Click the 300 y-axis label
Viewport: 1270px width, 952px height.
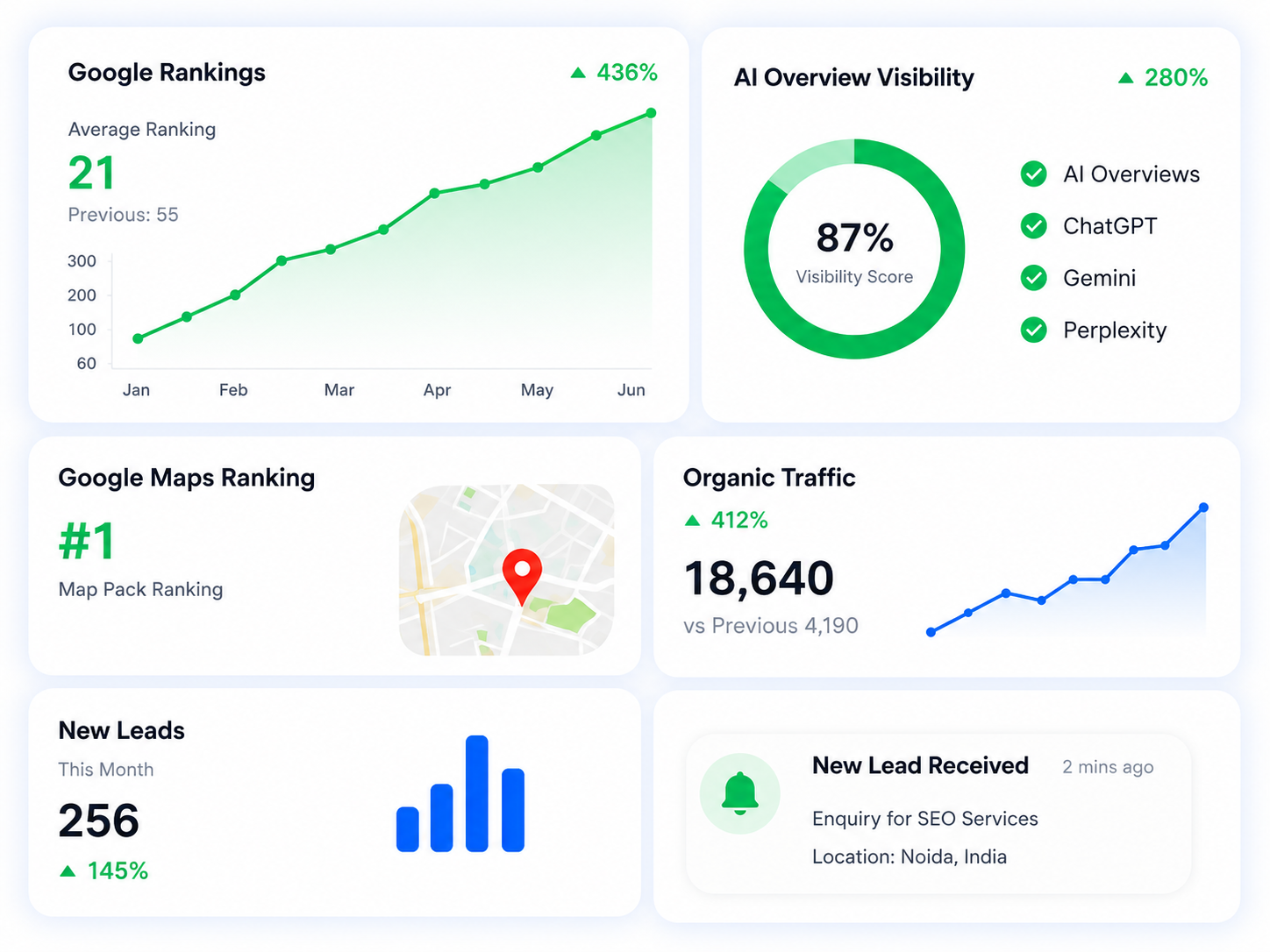coord(82,261)
